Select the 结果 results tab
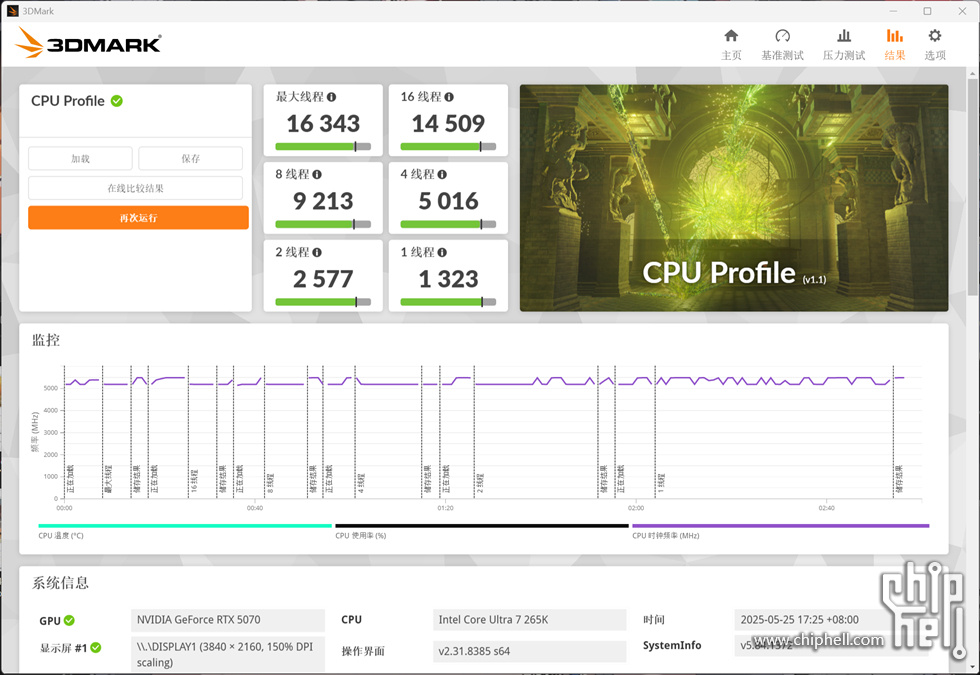The width and height of the screenshot is (980, 675). 895,44
